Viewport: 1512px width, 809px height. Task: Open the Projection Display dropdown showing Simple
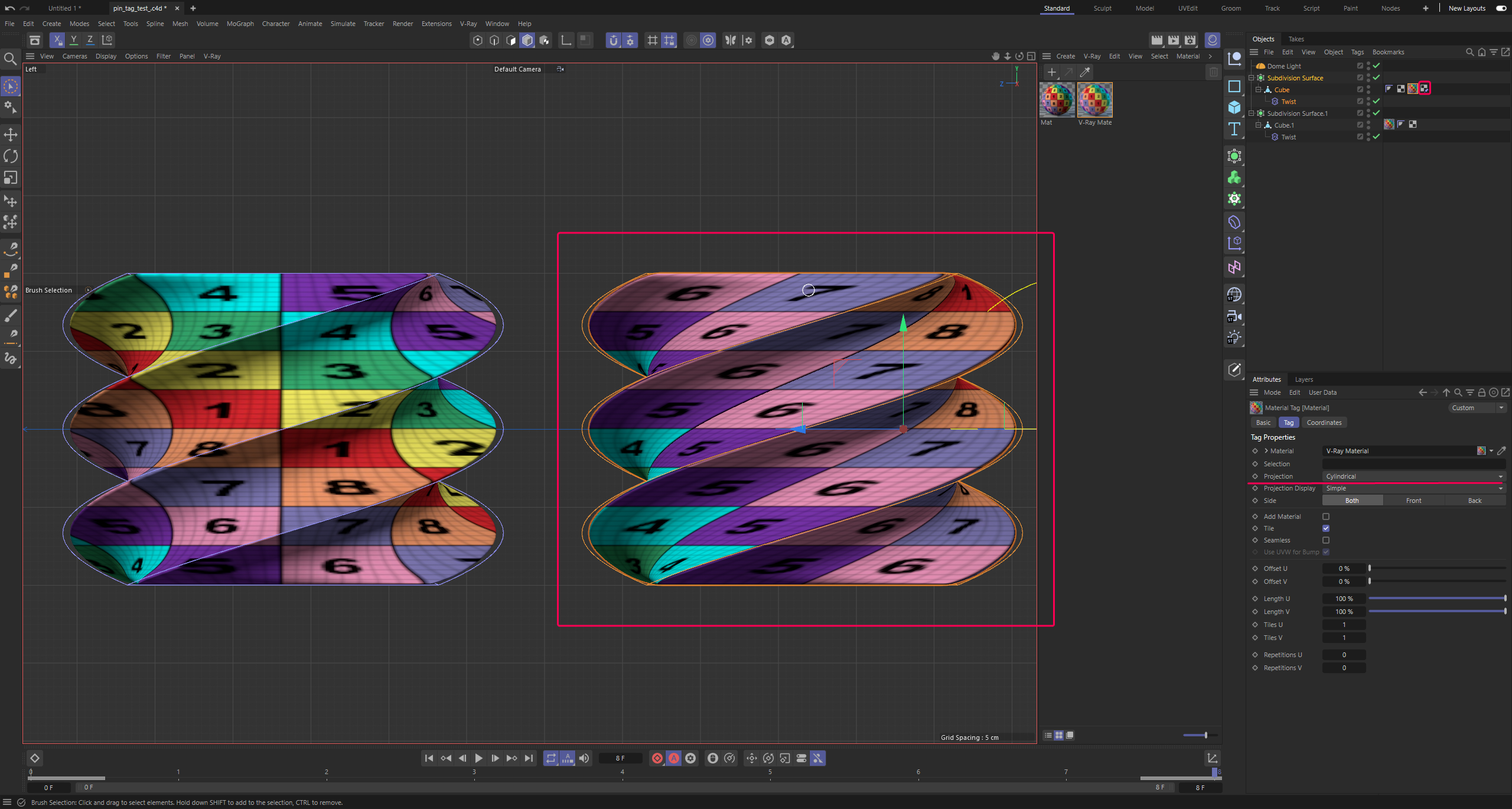click(x=1414, y=488)
